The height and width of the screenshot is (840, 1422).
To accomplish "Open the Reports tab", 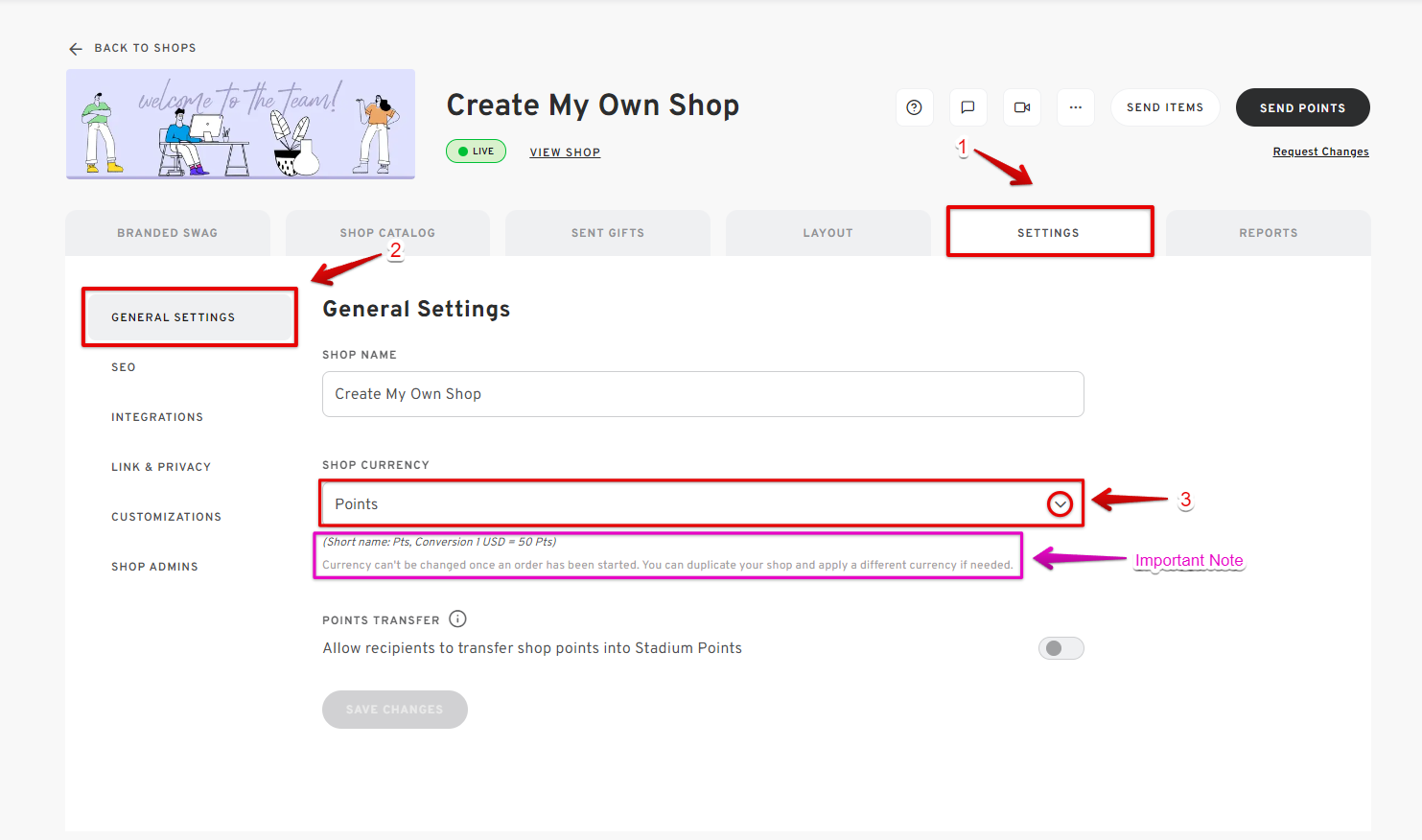I will [1268, 232].
